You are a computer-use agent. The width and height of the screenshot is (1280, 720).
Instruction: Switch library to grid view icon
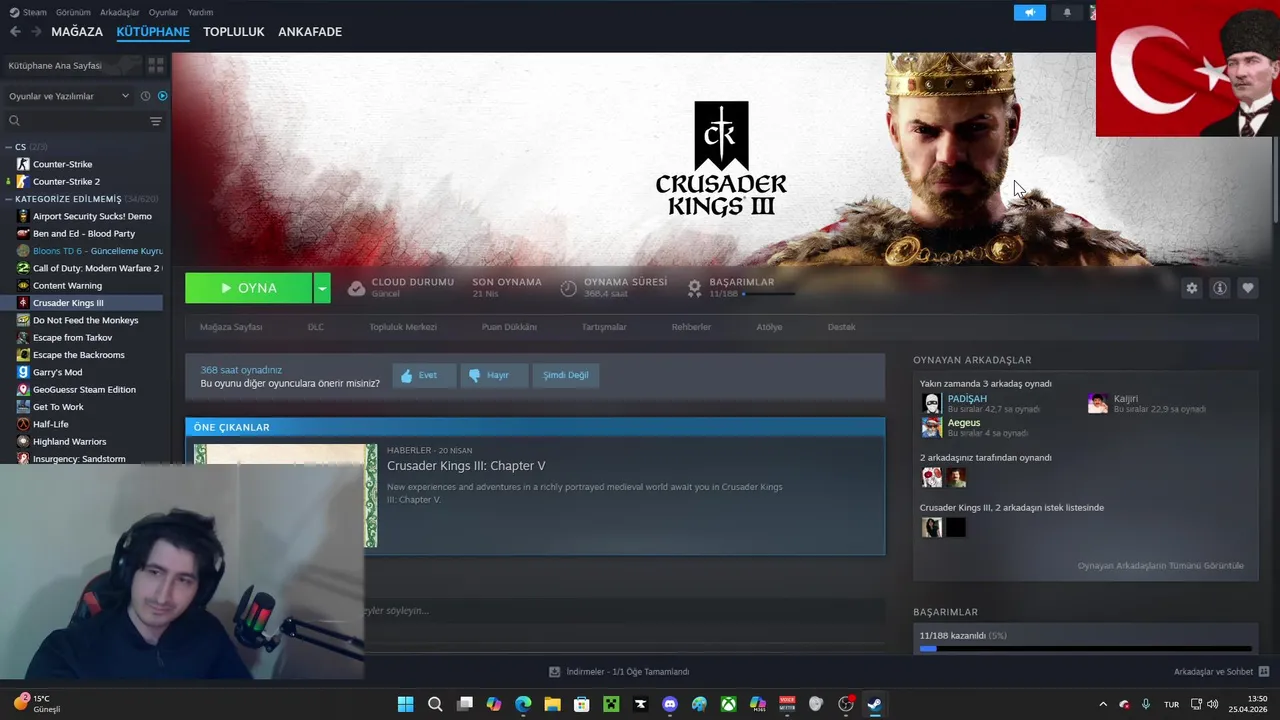156,65
